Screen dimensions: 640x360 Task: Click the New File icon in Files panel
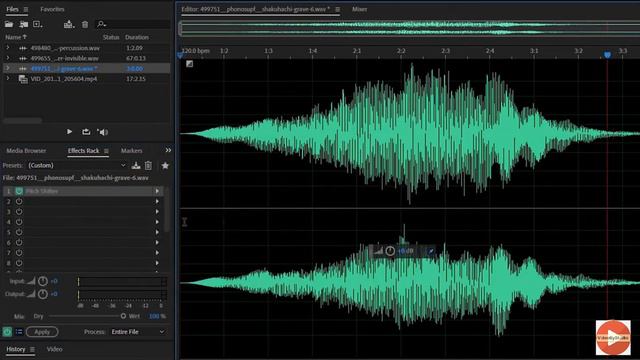[38, 24]
